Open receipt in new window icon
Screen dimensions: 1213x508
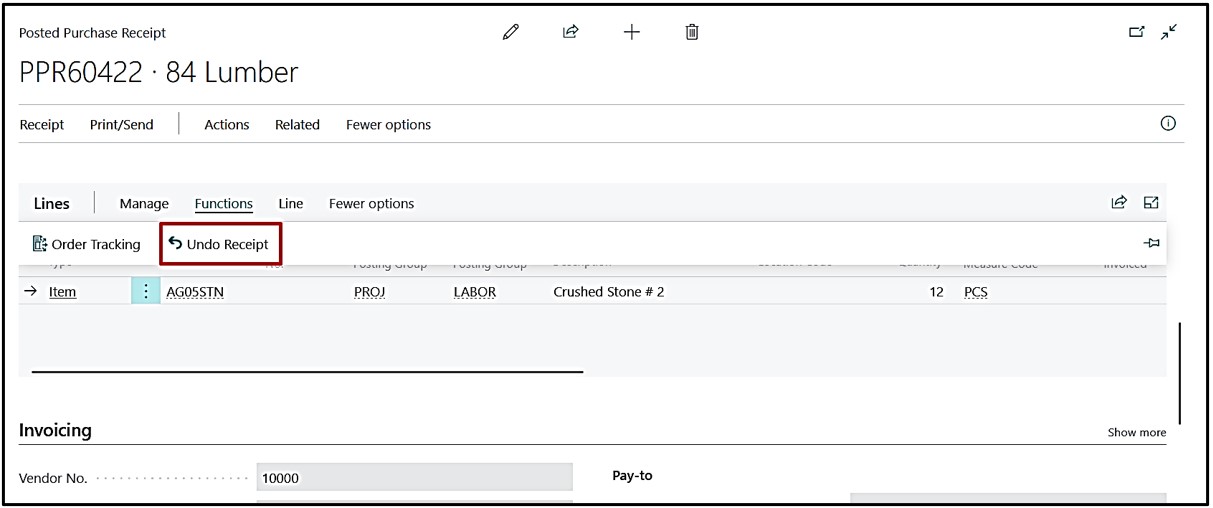coord(1136,32)
